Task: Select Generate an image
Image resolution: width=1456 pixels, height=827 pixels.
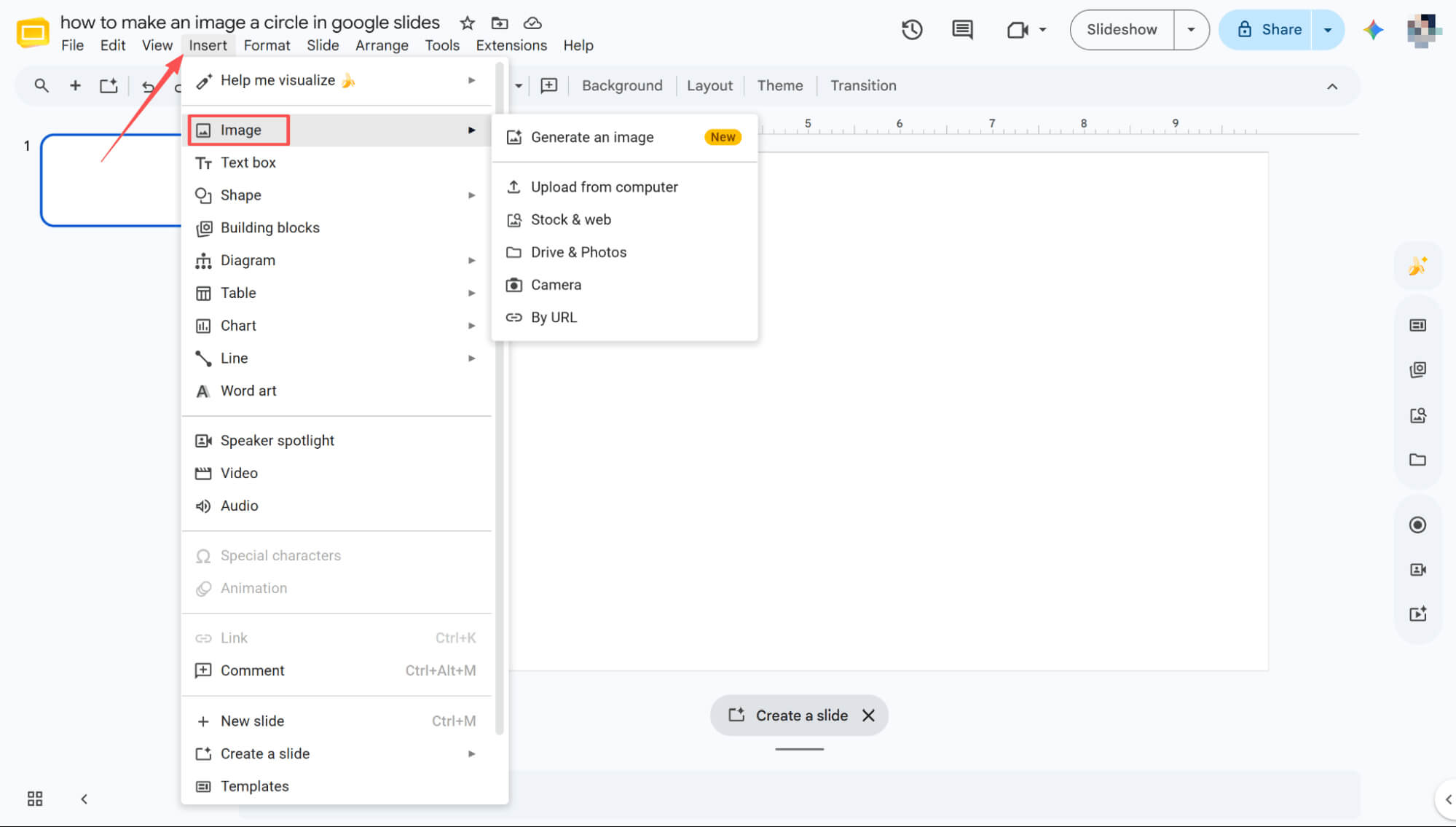Action: point(625,137)
